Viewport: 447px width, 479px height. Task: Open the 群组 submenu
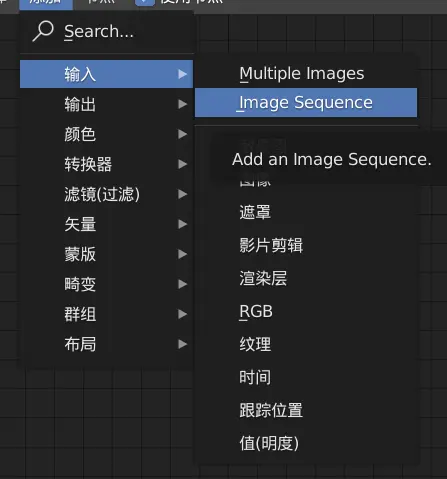pos(107,314)
